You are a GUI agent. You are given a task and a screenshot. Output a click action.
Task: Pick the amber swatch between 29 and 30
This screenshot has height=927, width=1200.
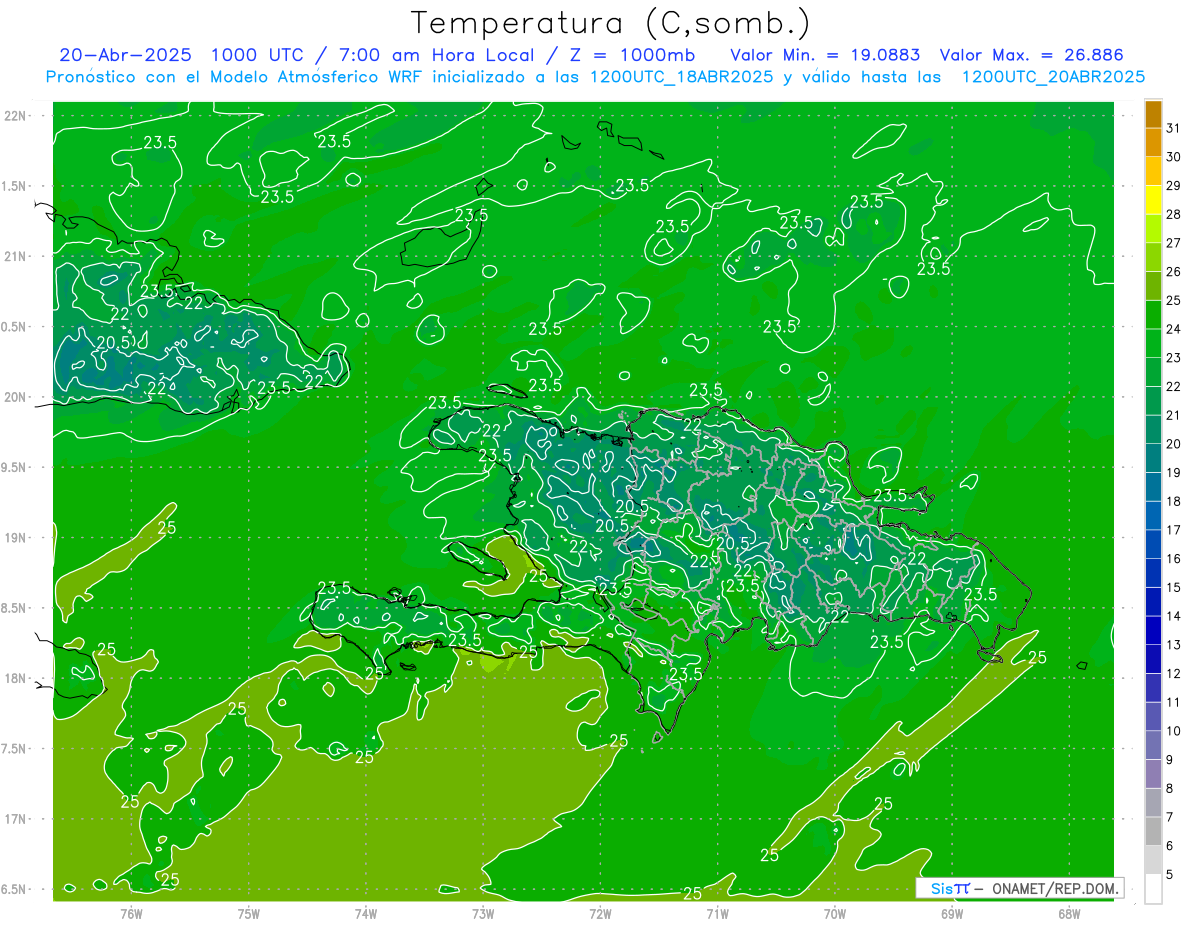click(1153, 171)
